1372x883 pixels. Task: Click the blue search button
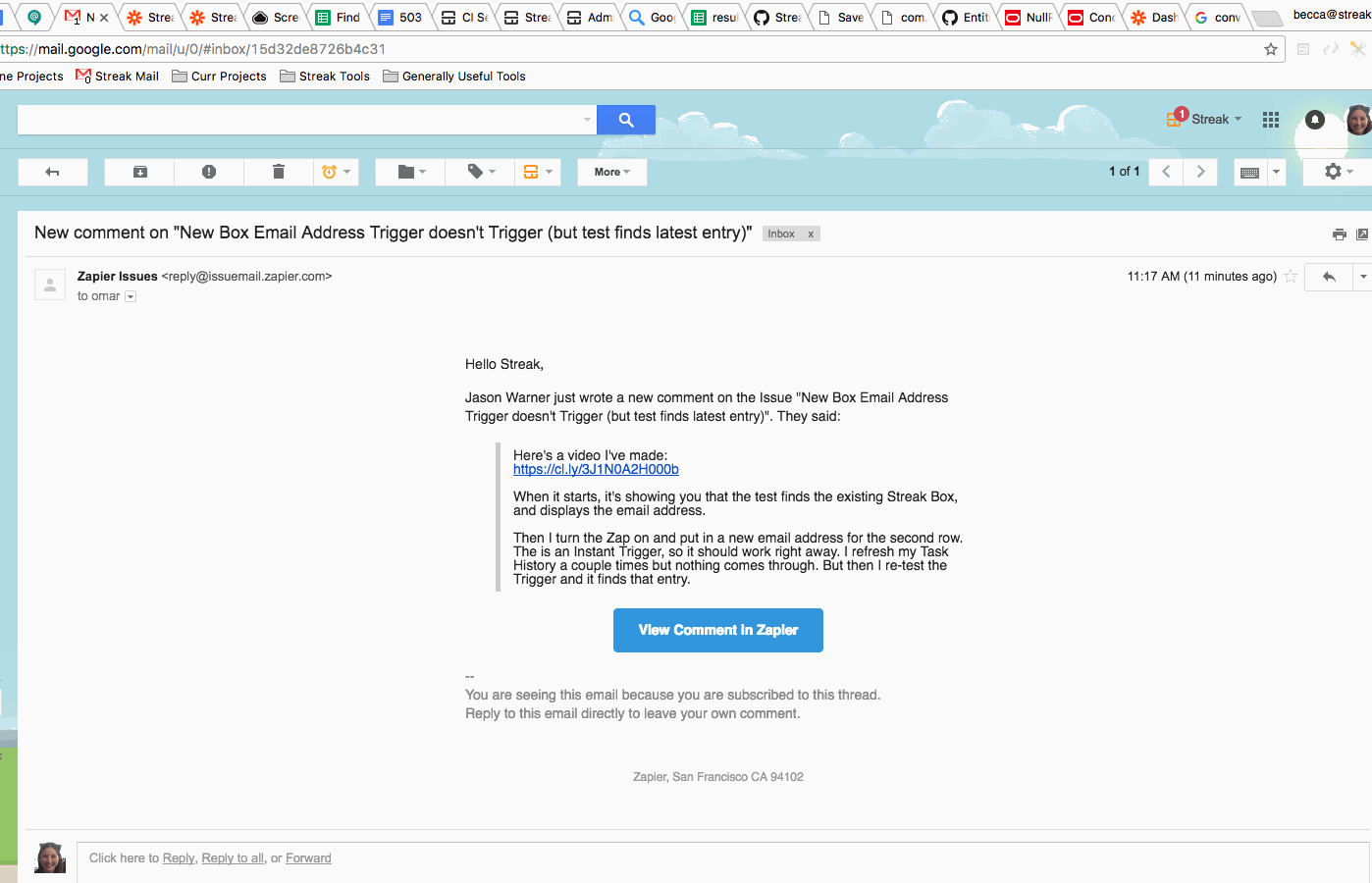click(x=626, y=120)
